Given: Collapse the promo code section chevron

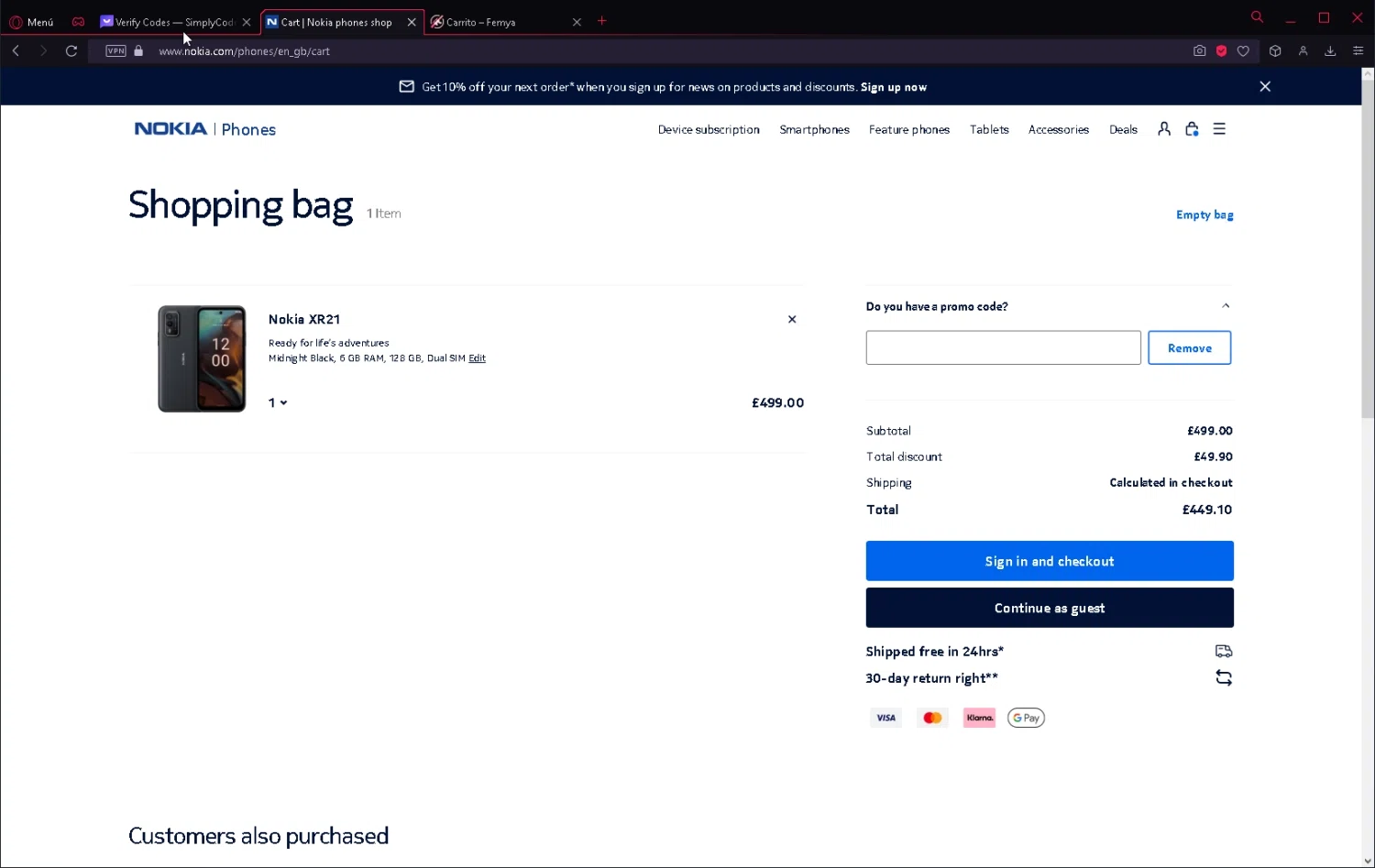Looking at the screenshot, I should coord(1226,305).
